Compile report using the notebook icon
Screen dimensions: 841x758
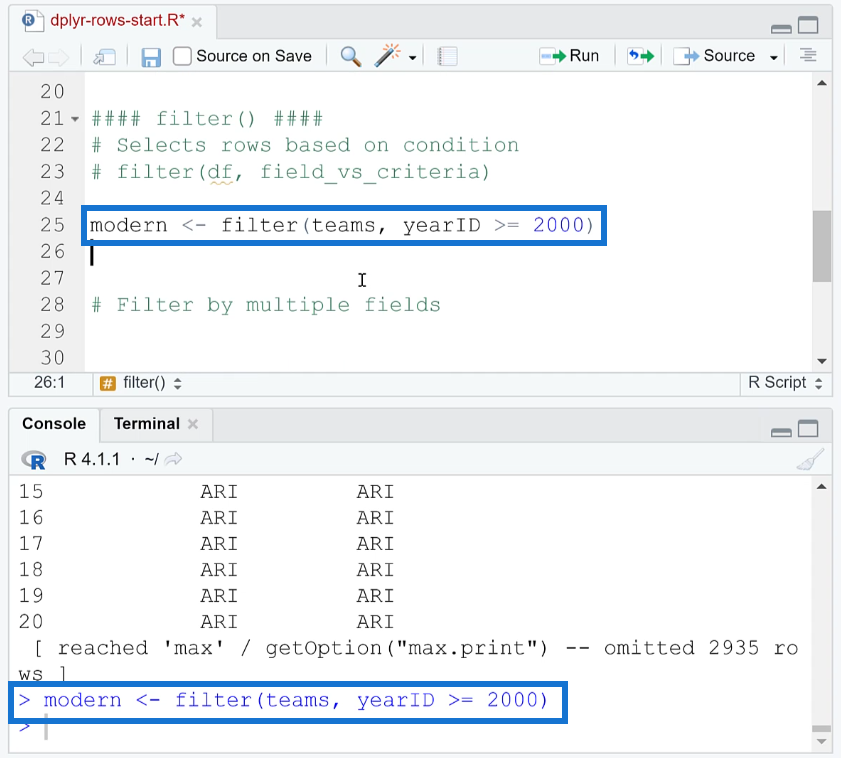coord(447,56)
